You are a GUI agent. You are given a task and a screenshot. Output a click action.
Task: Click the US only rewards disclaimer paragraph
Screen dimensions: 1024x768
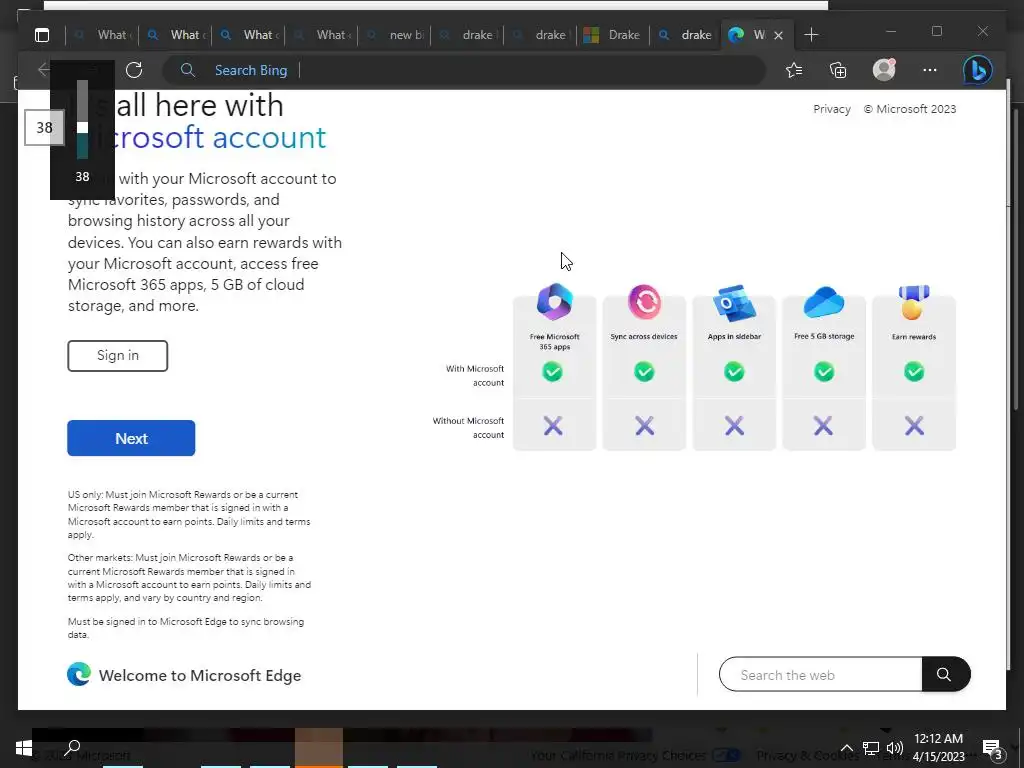[x=189, y=515]
